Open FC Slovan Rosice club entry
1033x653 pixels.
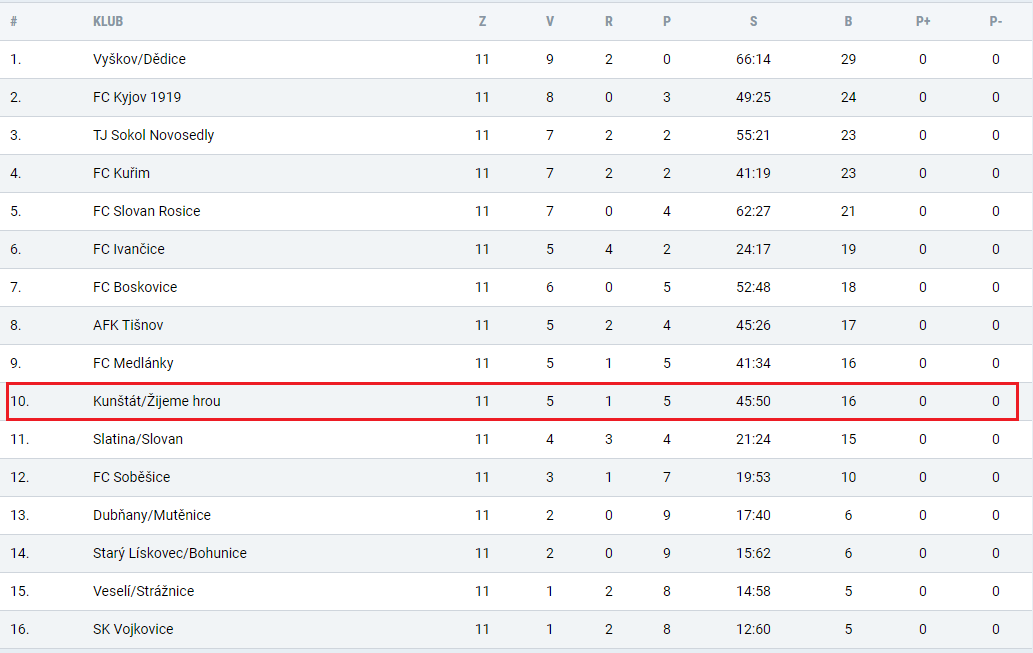coord(146,212)
